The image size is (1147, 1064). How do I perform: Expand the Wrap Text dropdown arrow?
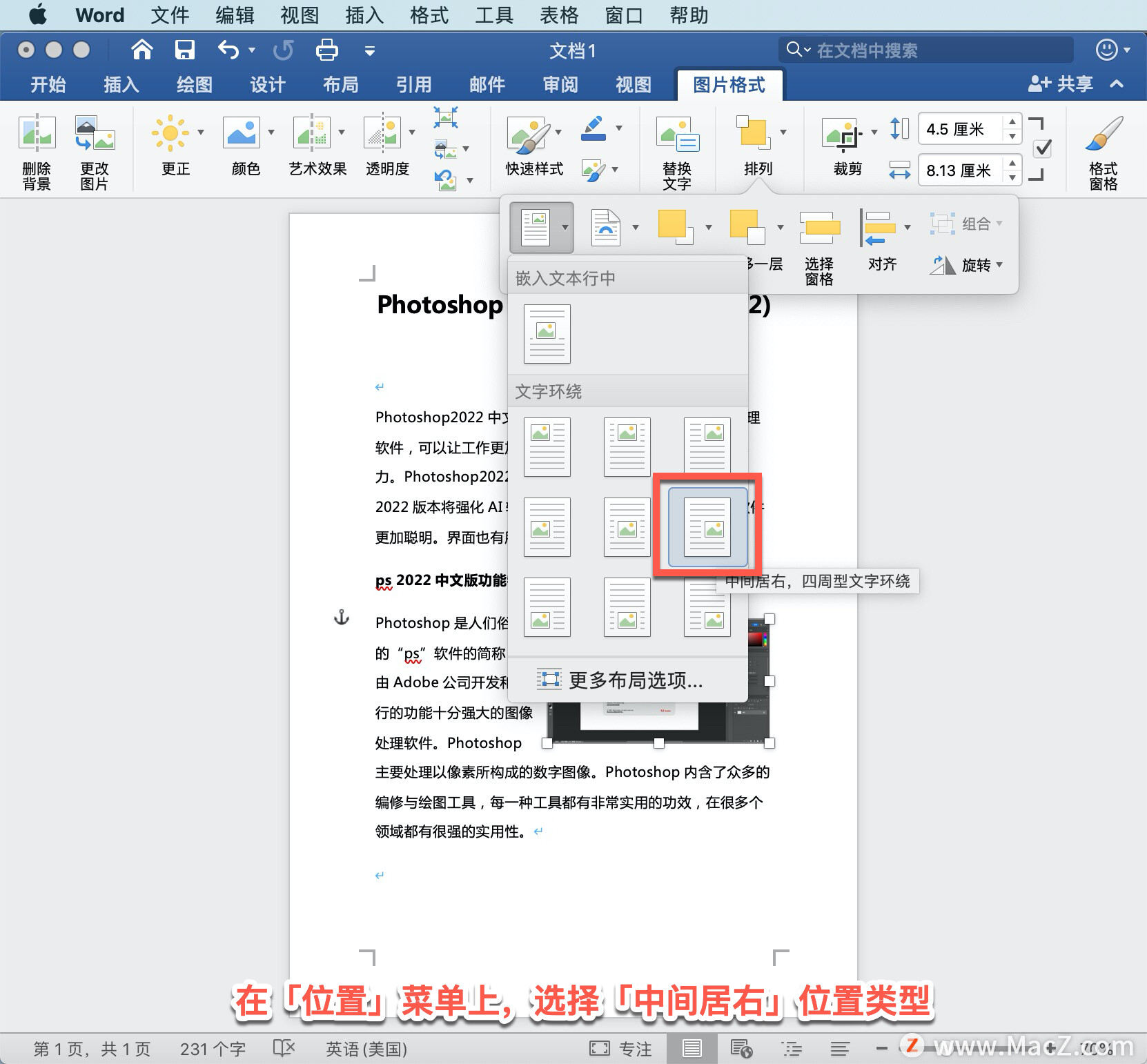pyautogui.click(x=636, y=227)
